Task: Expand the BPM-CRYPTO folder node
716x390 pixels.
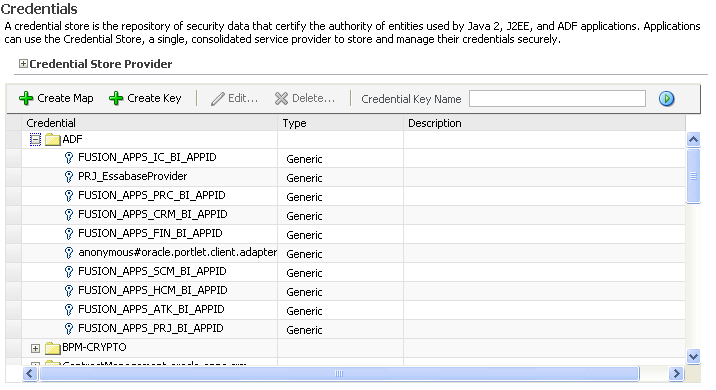Action: 35,348
